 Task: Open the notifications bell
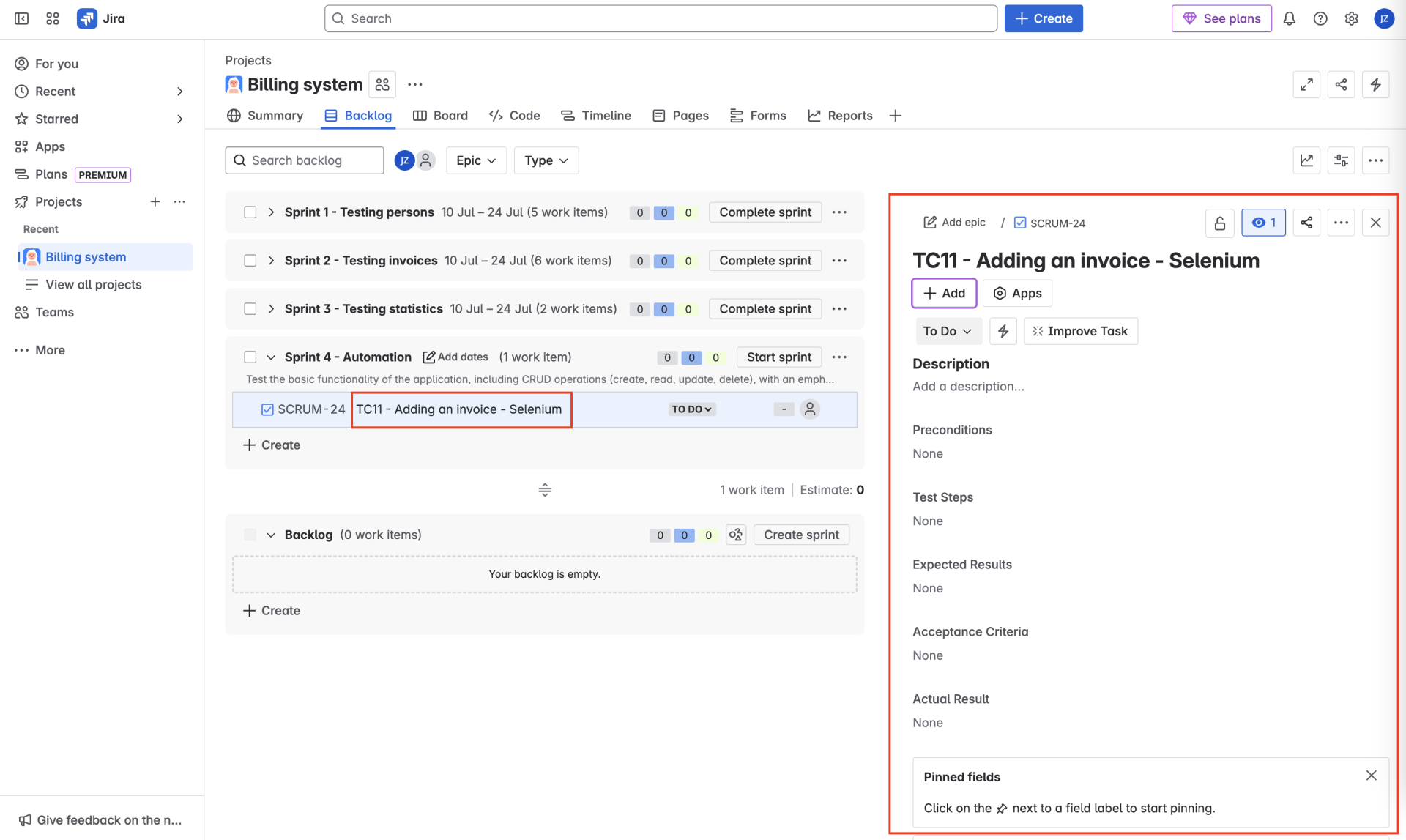coord(1289,19)
